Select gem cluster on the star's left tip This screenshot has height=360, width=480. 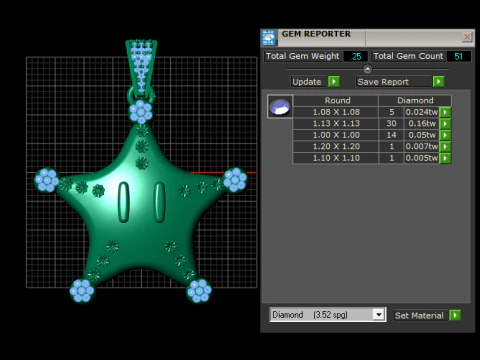coord(47,180)
